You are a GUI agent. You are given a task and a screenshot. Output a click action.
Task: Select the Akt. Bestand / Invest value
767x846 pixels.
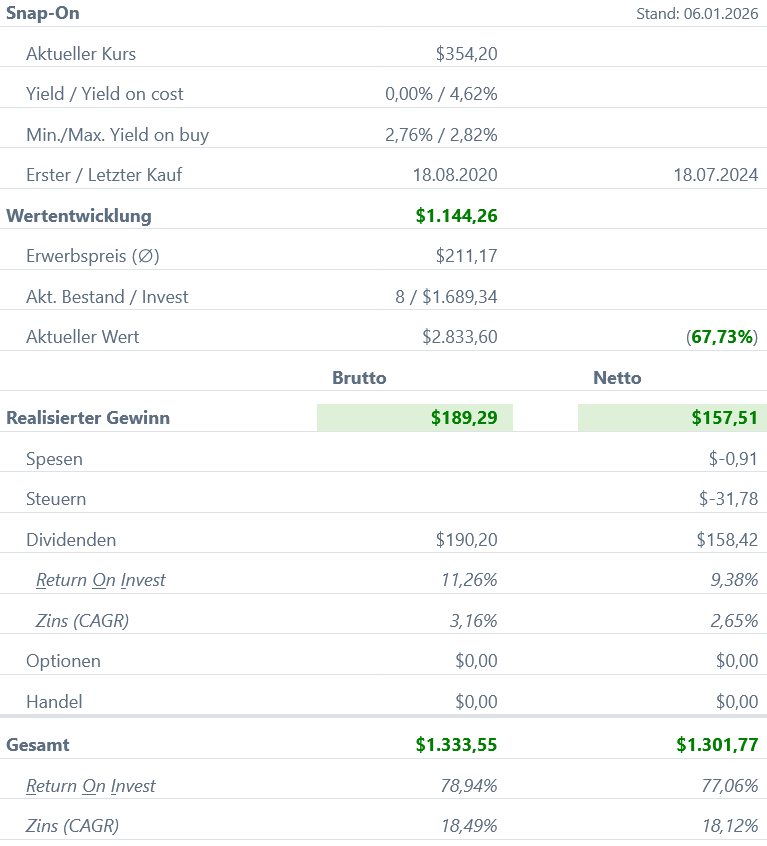(x=446, y=297)
